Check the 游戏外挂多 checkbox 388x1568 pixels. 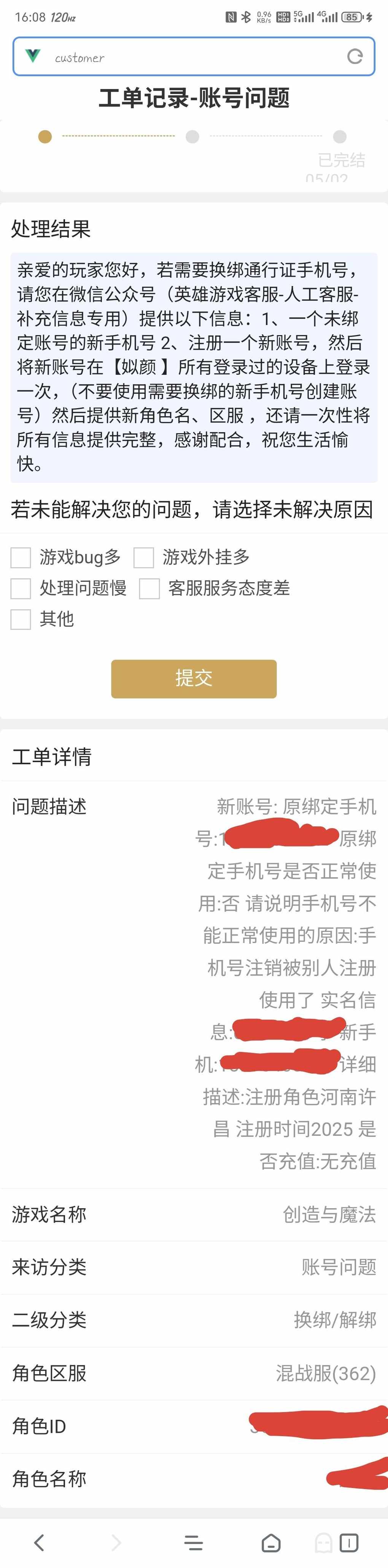point(143,557)
